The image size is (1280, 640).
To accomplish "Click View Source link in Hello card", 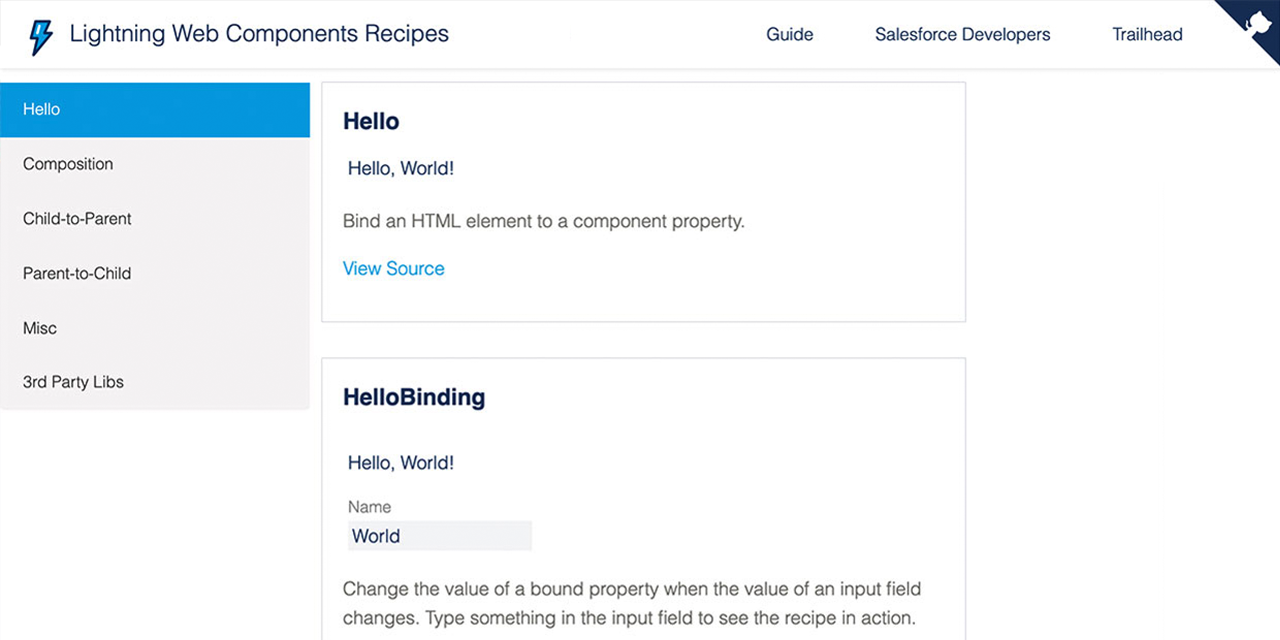I will pyautogui.click(x=393, y=268).
